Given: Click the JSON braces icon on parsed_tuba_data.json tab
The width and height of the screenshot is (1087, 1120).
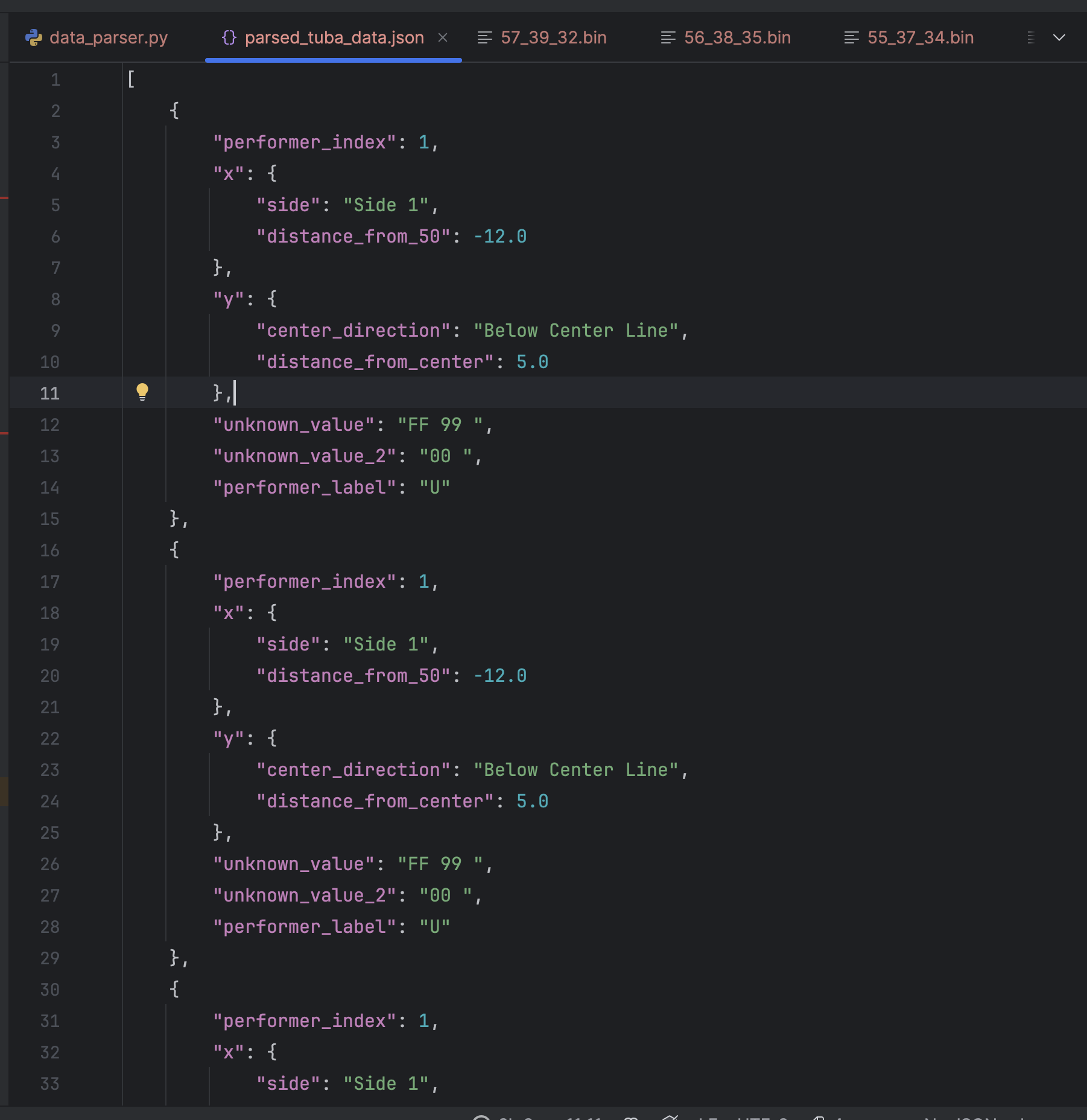Looking at the screenshot, I should (229, 38).
